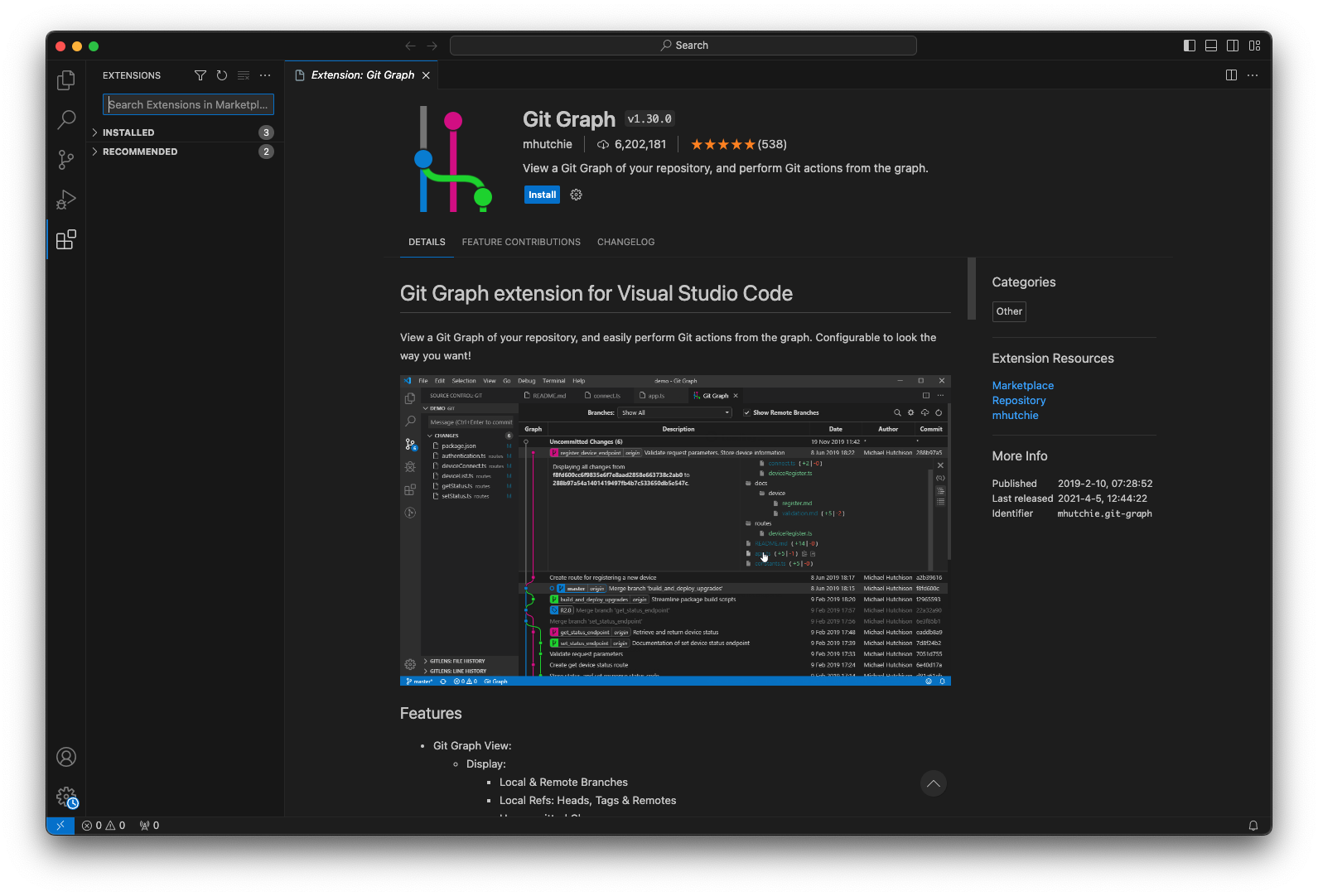Viewport: 1318px width, 896px height.
Task: Open the Explorer view in activity bar
Action: tap(66, 80)
